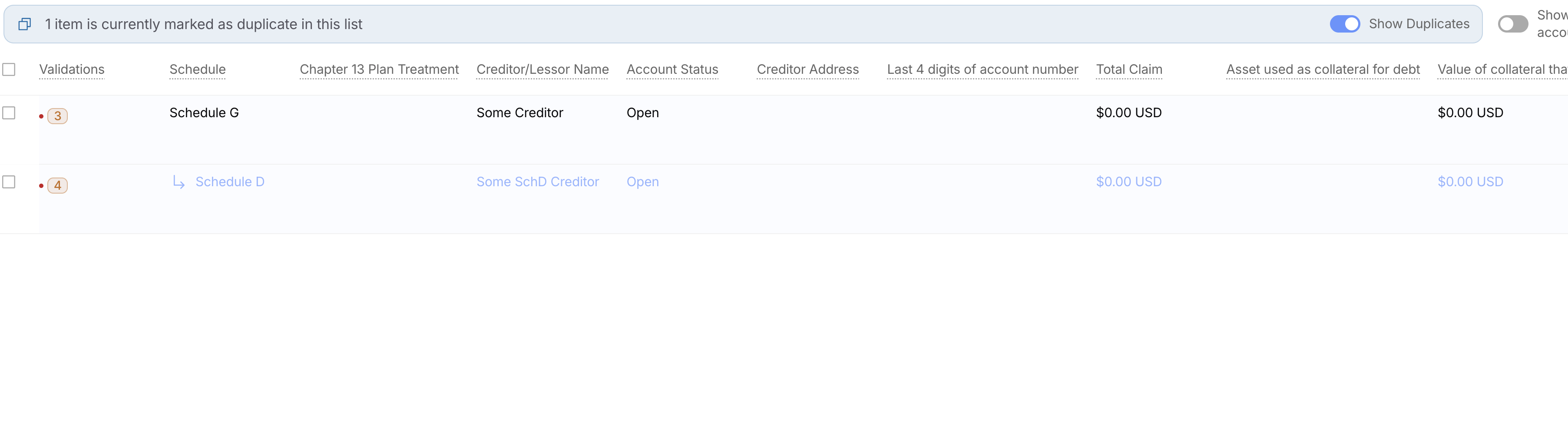Select the Some SchD Creditor name
Image resolution: width=1568 pixels, height=428 pixels.
click(x=537, y=182)
